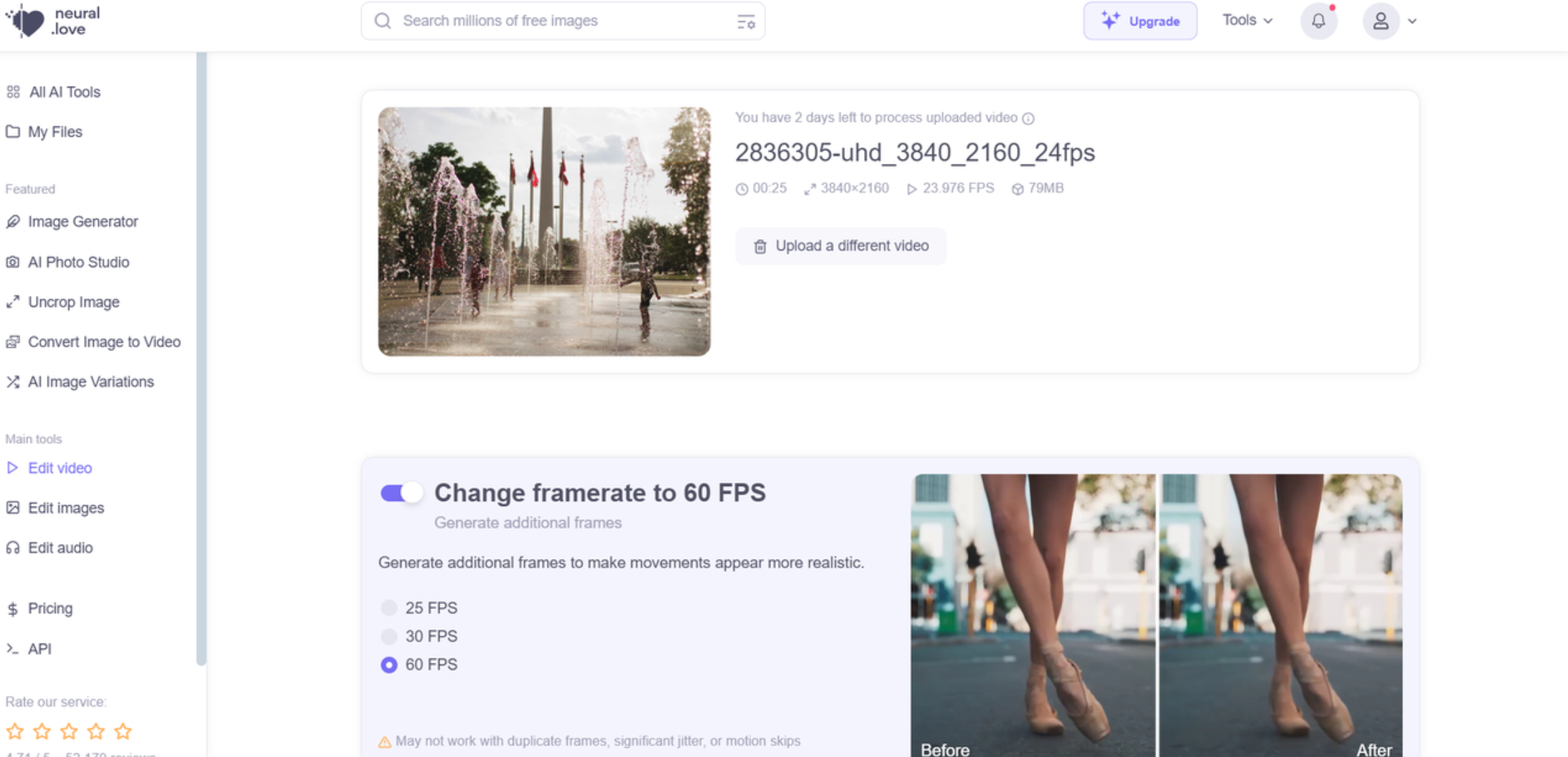Disable Change framerate to 60 FPS
1568x757 pixels.
pos(401,492)
